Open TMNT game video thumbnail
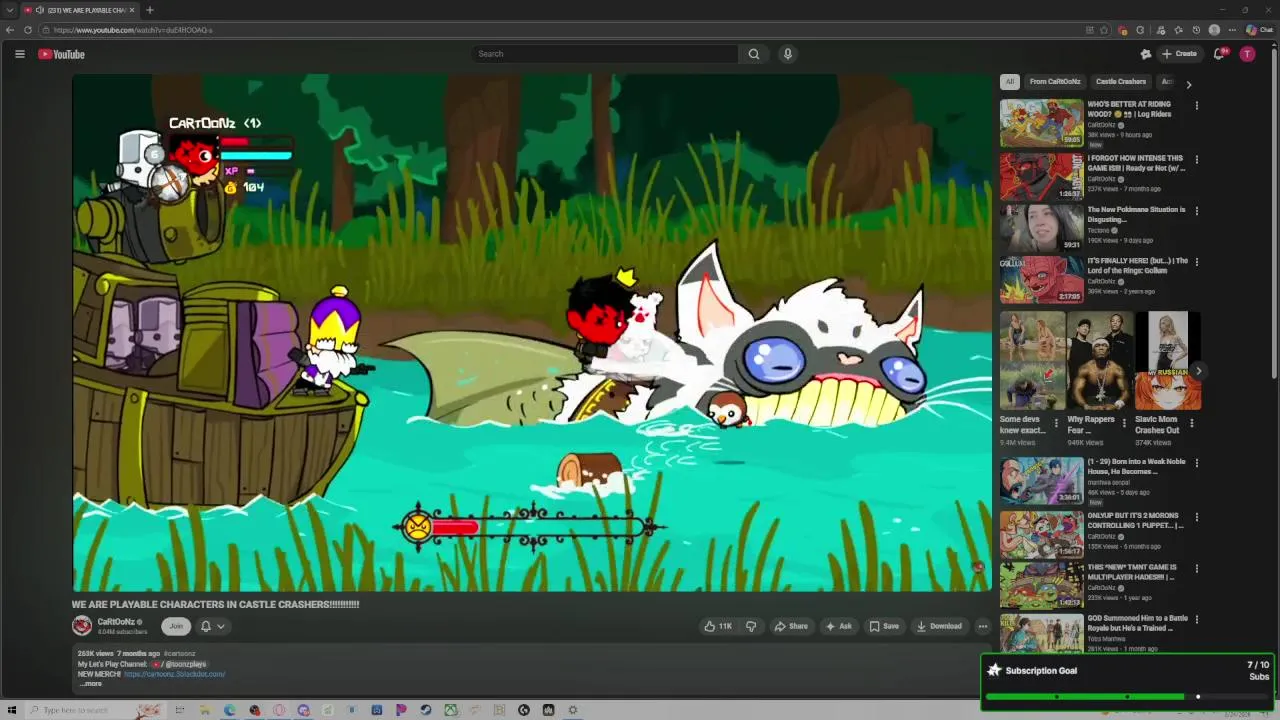 pos(1042,586)
